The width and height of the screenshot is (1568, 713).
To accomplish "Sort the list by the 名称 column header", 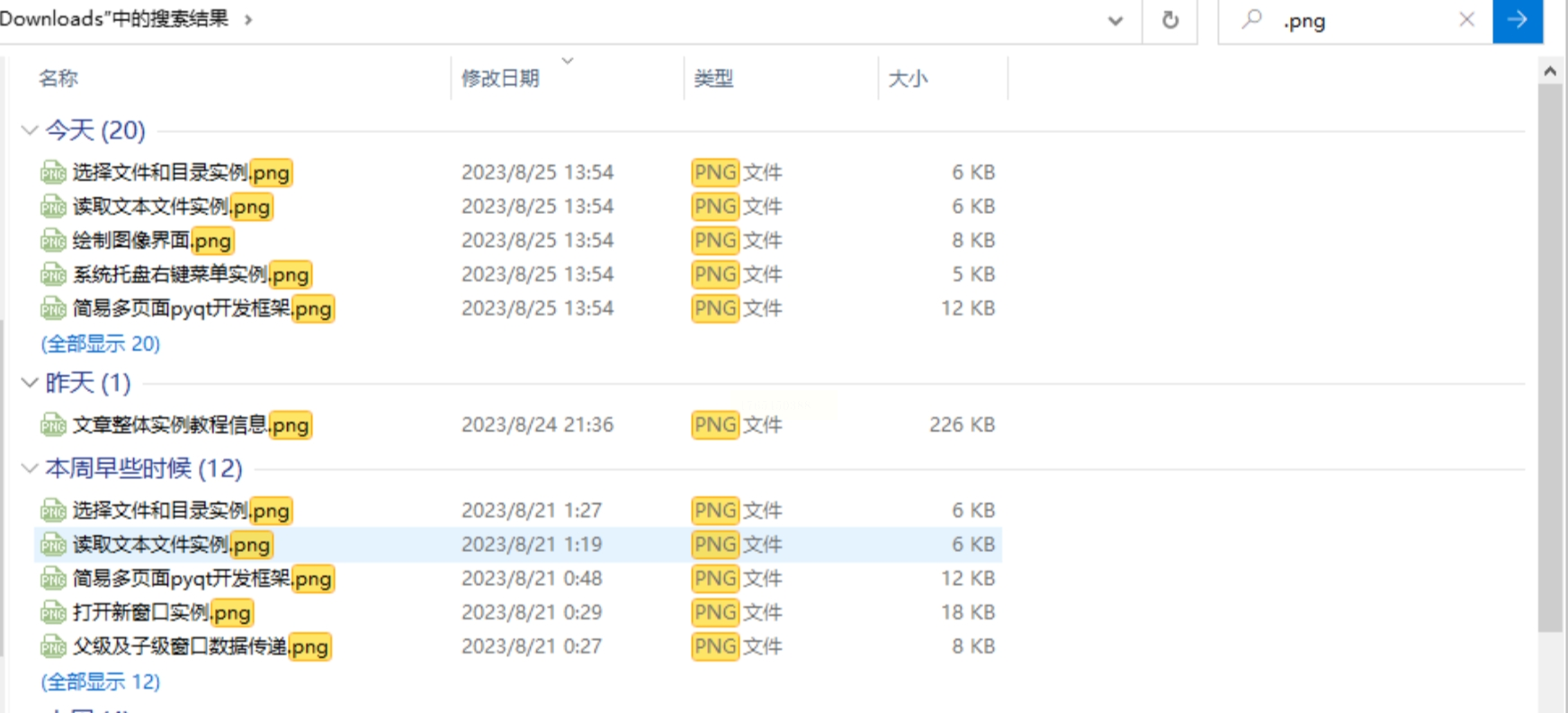I will click(58, 79).
